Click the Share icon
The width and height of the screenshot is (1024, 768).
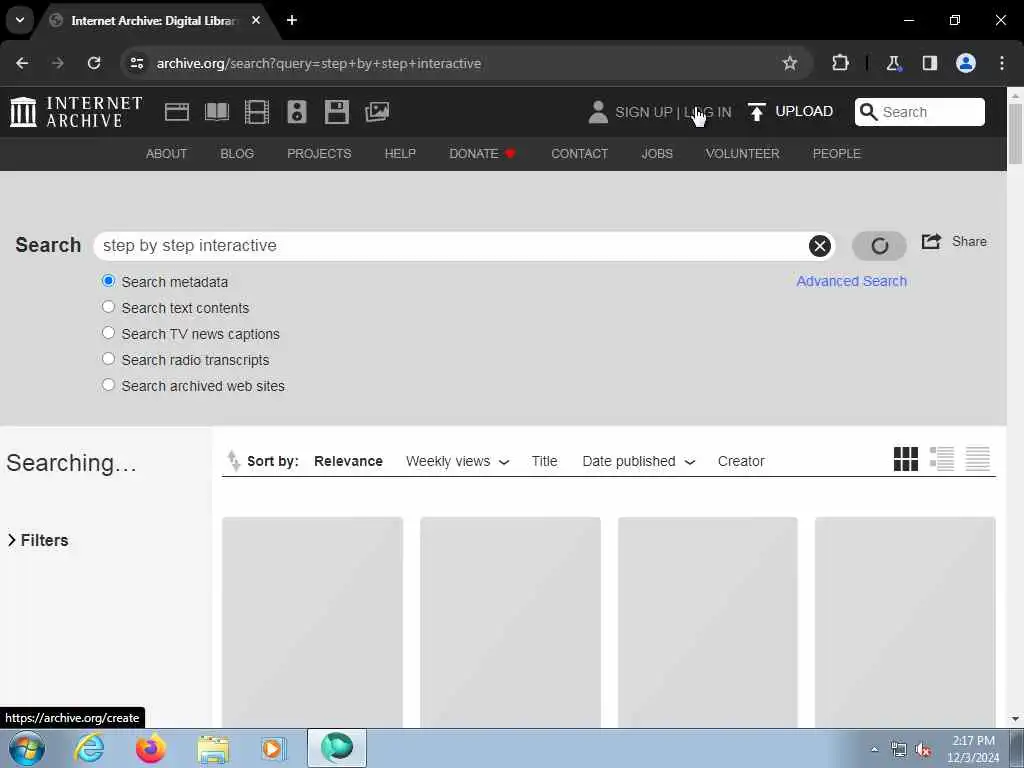(x=931, y=241)
